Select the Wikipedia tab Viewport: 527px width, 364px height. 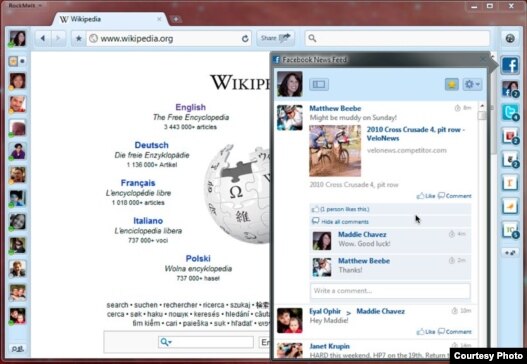pos(108,19)
